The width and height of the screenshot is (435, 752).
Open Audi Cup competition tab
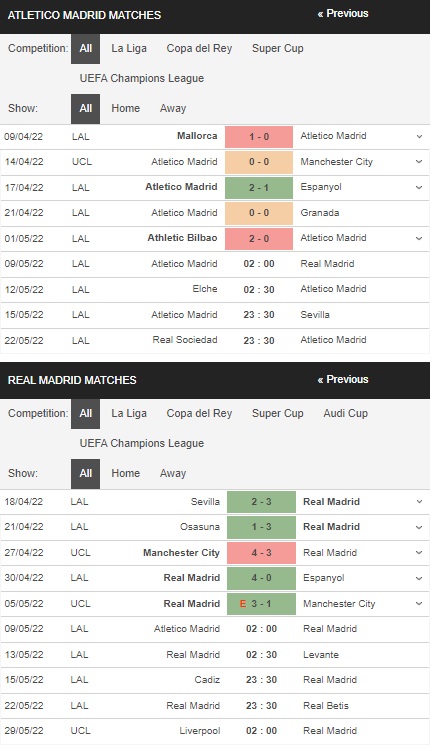click(345, 413)
